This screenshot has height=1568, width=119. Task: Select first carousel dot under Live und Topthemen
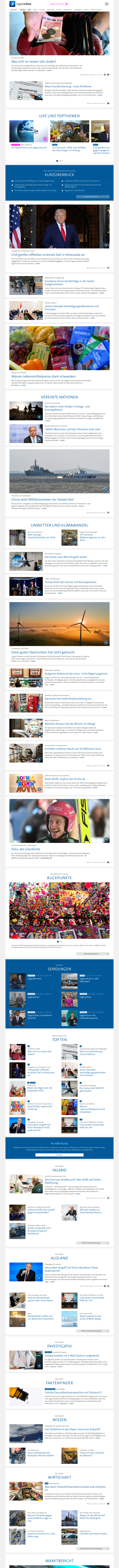coord(57,161)
